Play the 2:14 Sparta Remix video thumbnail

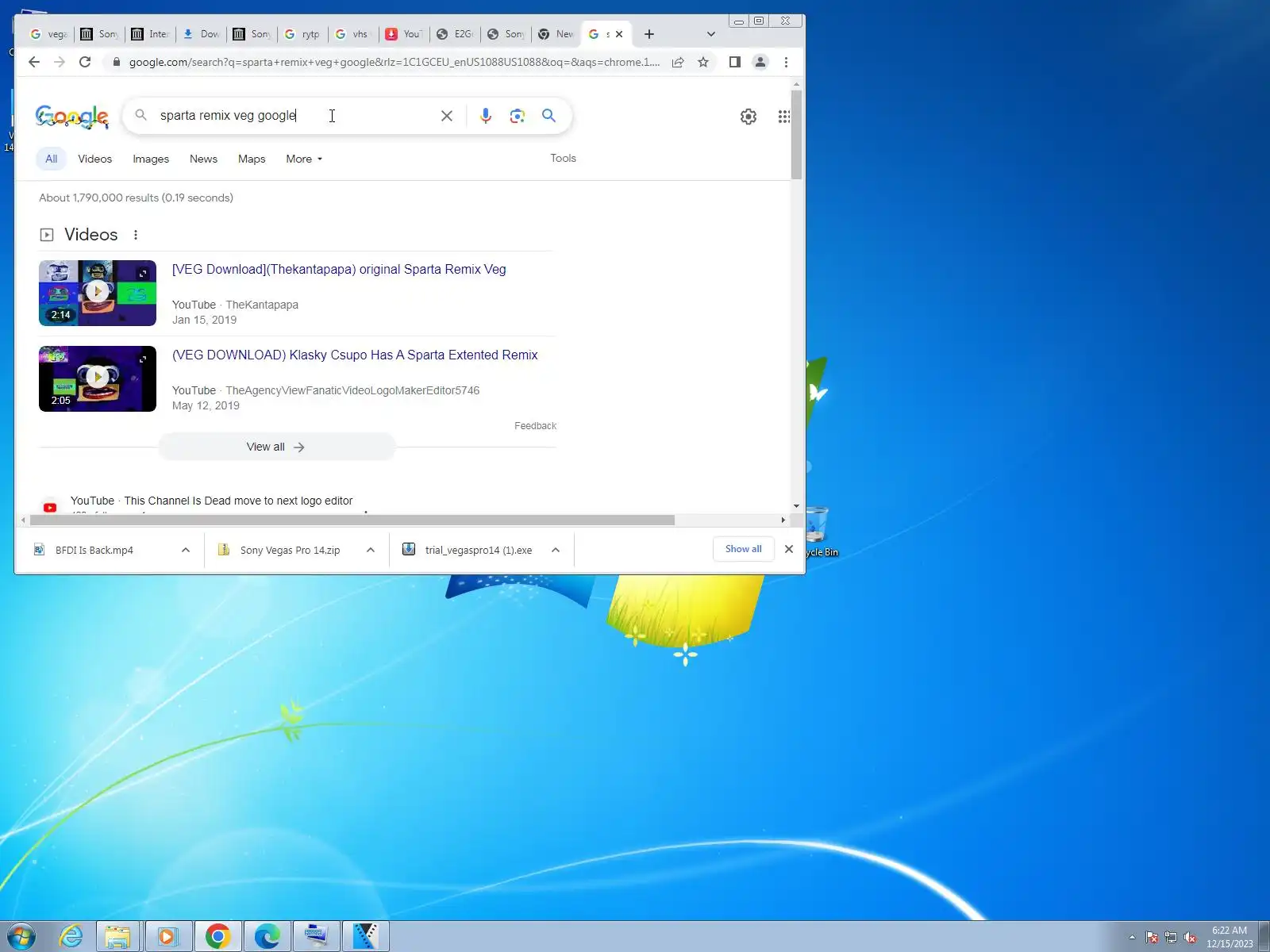[98, 293]
